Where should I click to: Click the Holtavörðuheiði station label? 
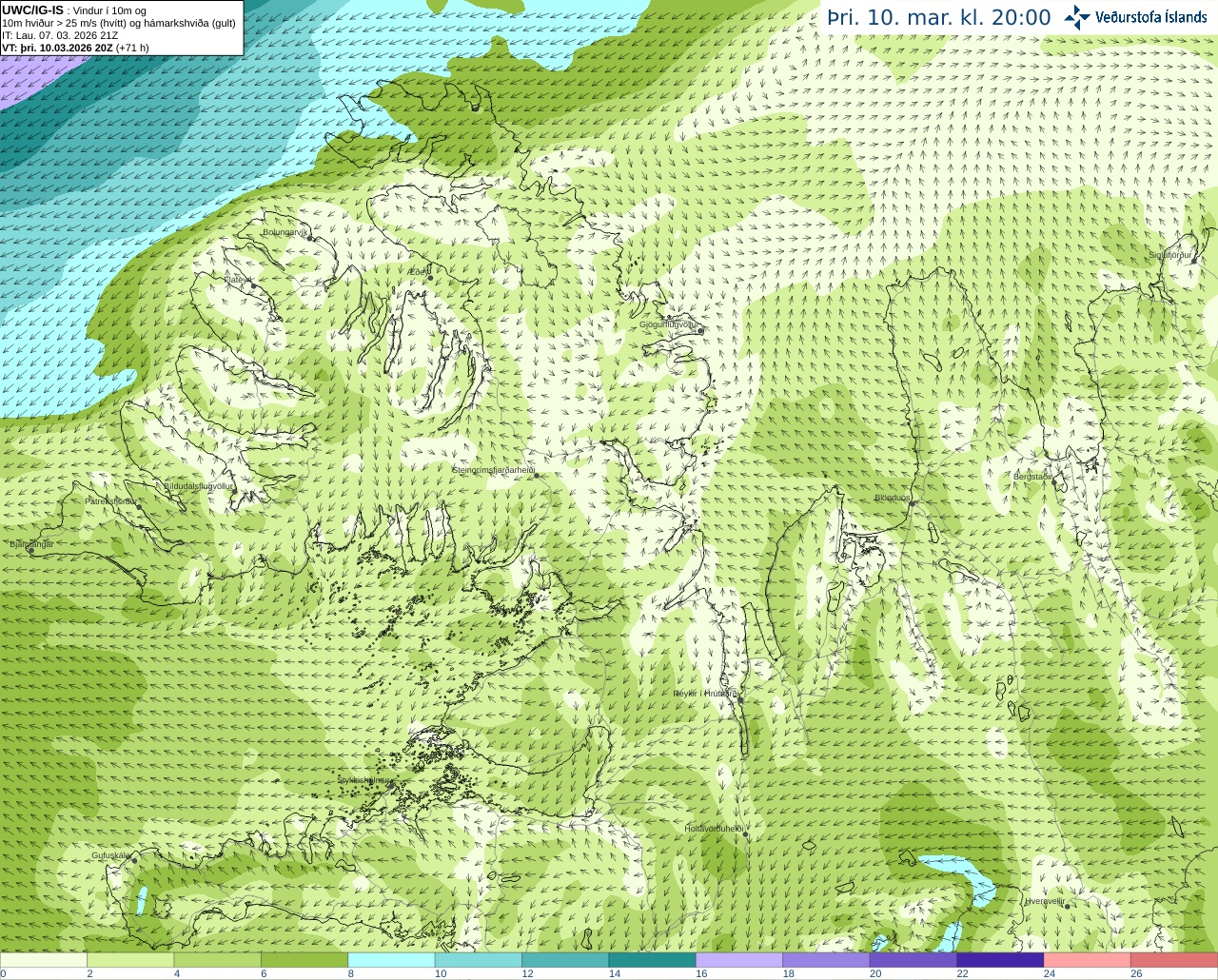[714, 829]
